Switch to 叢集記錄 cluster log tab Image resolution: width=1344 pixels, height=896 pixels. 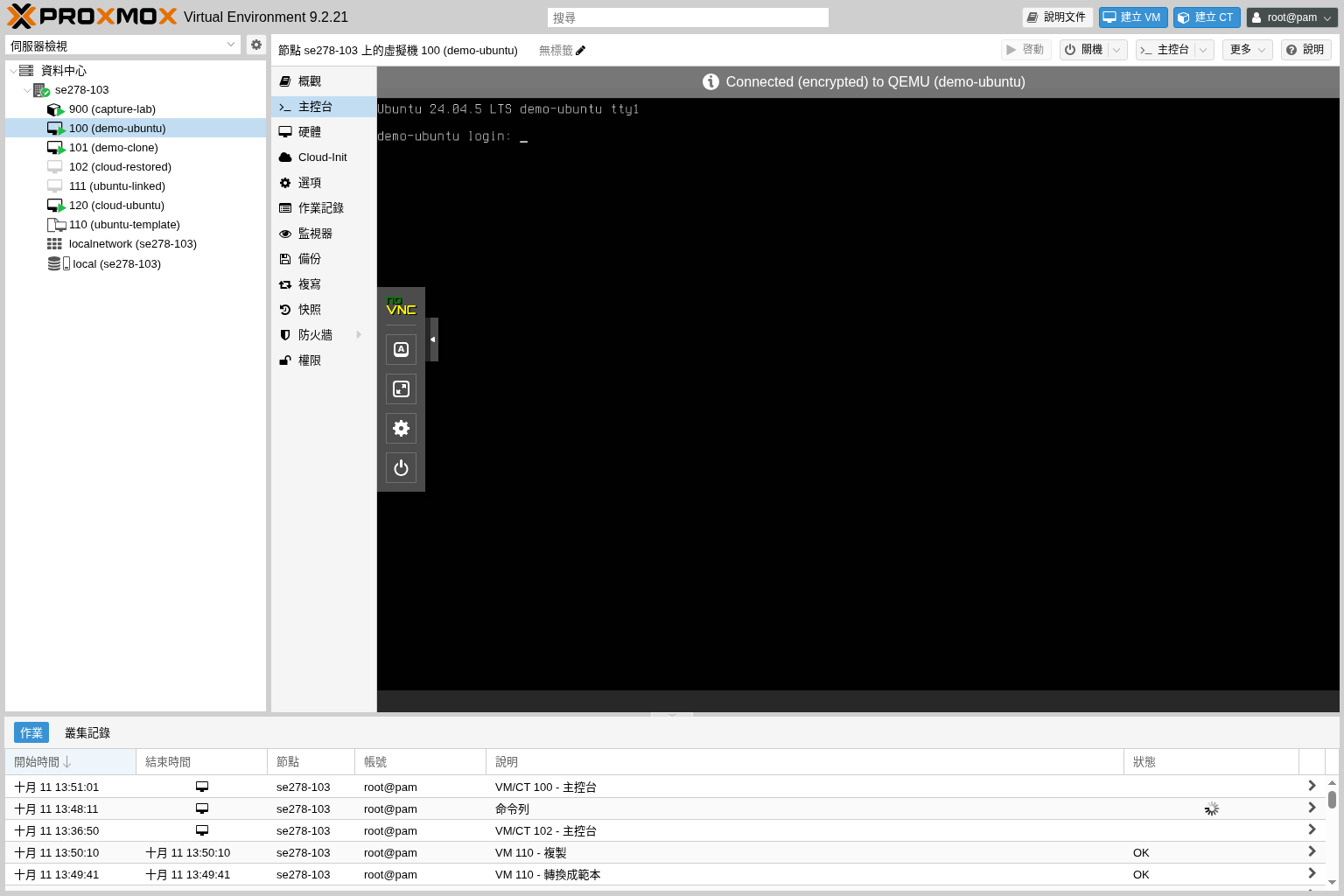click(87, 733)
